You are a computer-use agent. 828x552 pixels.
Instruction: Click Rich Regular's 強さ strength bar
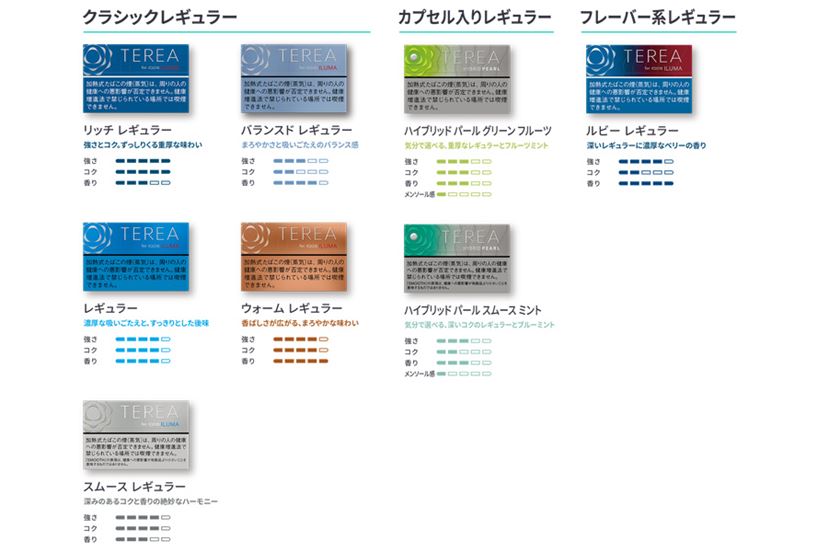pyautogui.click(x=143, y=161)
